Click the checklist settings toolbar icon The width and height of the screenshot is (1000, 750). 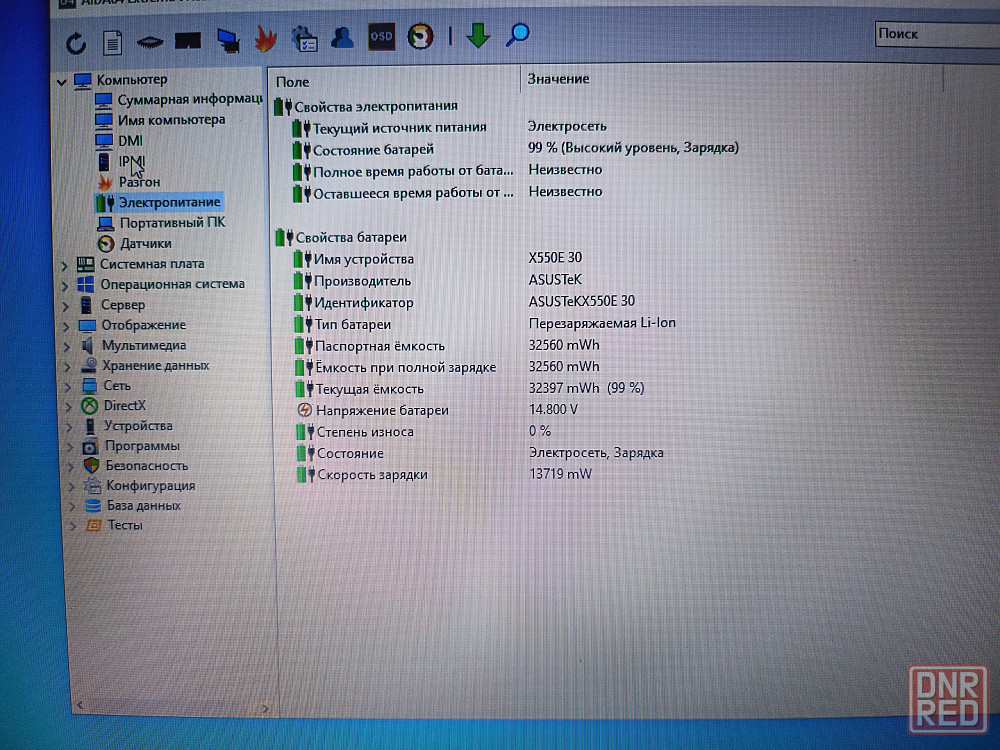[304, 38]
